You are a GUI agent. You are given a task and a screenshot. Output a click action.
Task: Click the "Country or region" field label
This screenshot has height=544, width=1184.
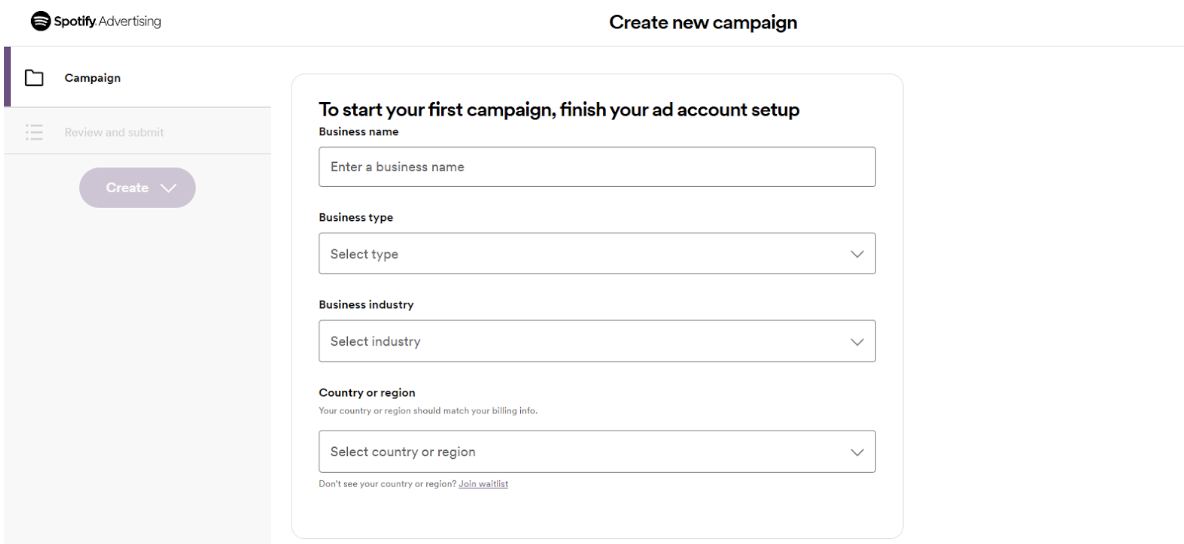click(x=366, y=393)
